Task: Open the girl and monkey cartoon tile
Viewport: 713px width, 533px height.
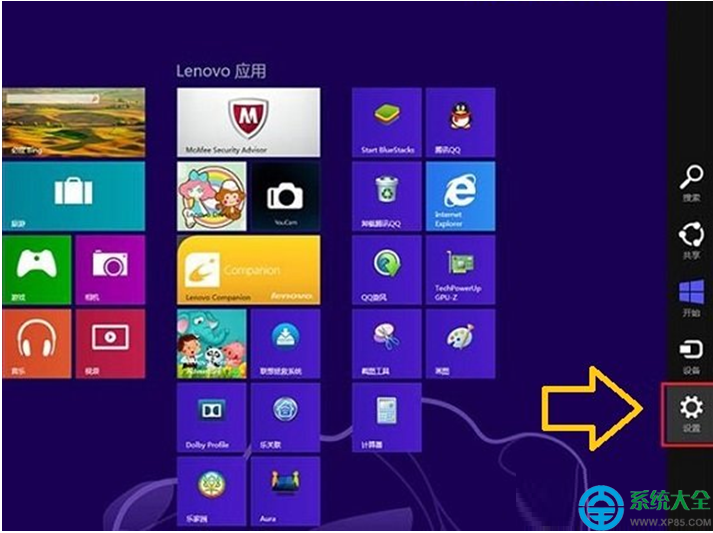Action: pyautogui.click(x=211, y=196)
